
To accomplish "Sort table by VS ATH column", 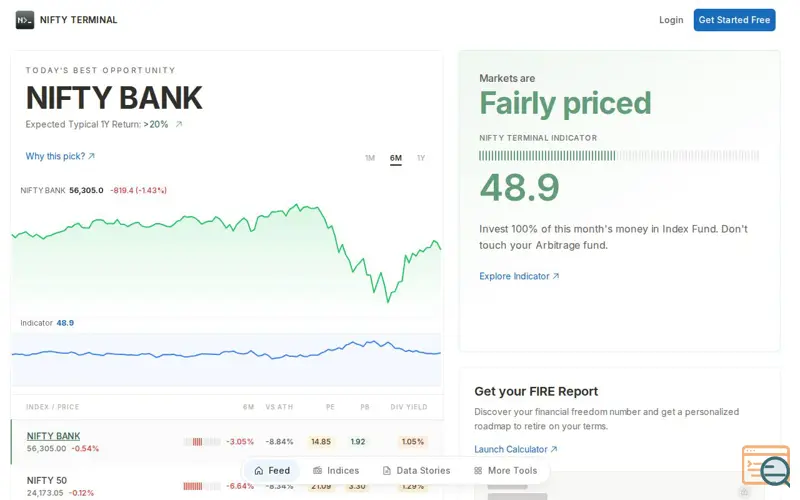I will click(x=279, y=407).
